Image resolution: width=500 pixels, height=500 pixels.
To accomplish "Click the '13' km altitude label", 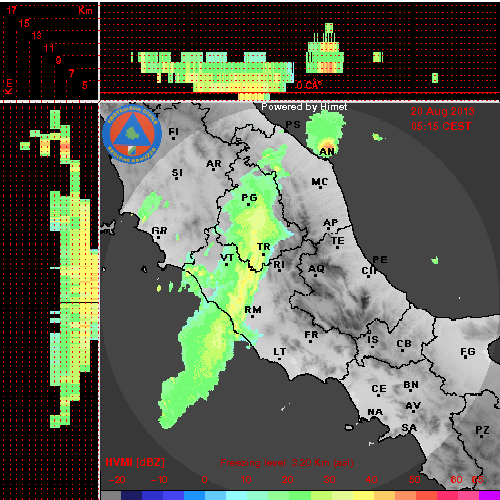I will pyautogui.click(x=37, y=35).
